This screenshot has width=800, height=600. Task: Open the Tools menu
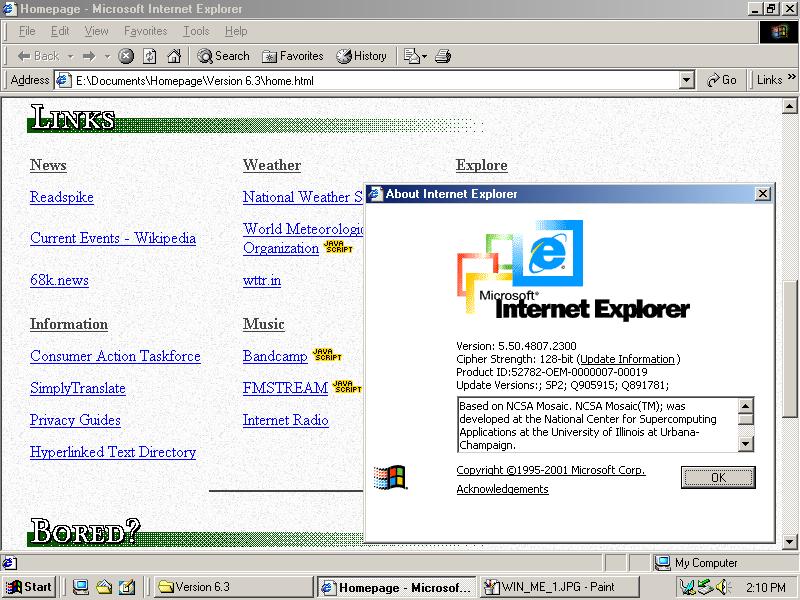196,31
